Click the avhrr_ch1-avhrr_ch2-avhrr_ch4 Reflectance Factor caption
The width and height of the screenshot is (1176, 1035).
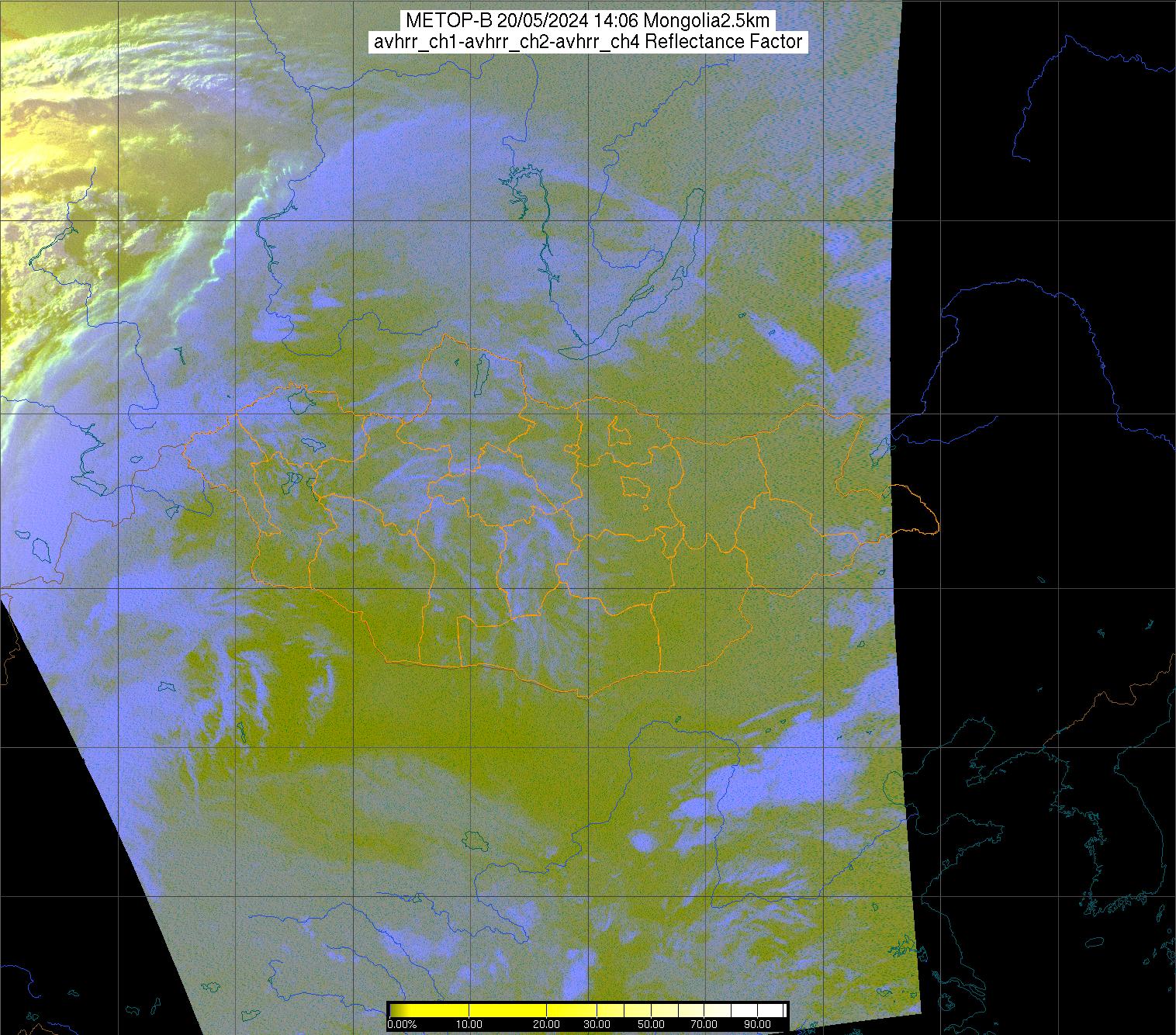[x=587, y=42]
